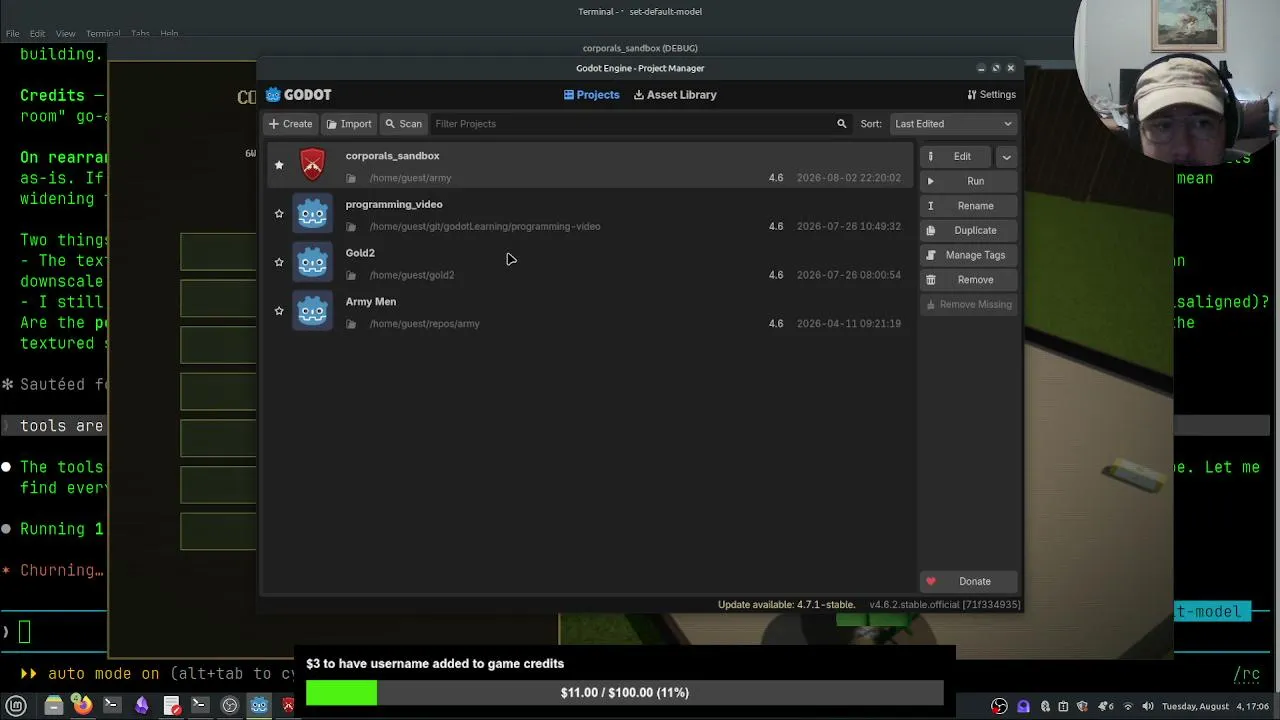Launch Firefox from the taskbar
Image resolution: width=1280 pixels, height=720 pixels.
(82, 706)
